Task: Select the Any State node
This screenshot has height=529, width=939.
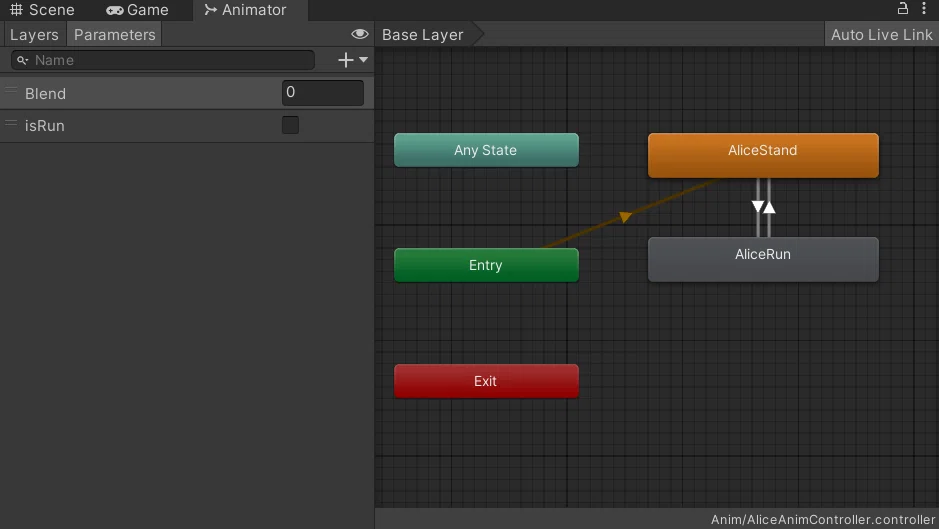Action: [486, 150]
